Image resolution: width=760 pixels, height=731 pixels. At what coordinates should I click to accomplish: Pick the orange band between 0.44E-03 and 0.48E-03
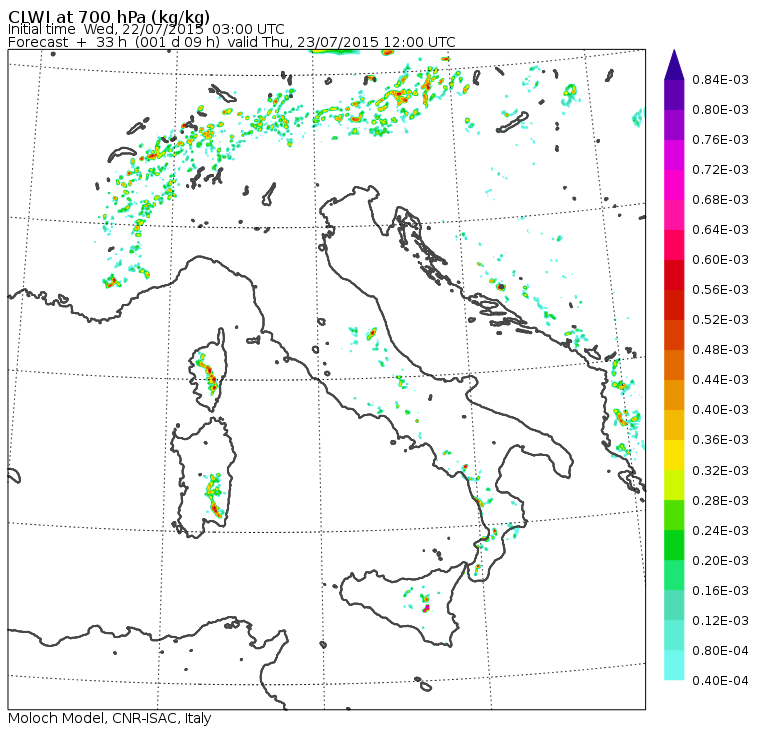[x=674, y=365]
